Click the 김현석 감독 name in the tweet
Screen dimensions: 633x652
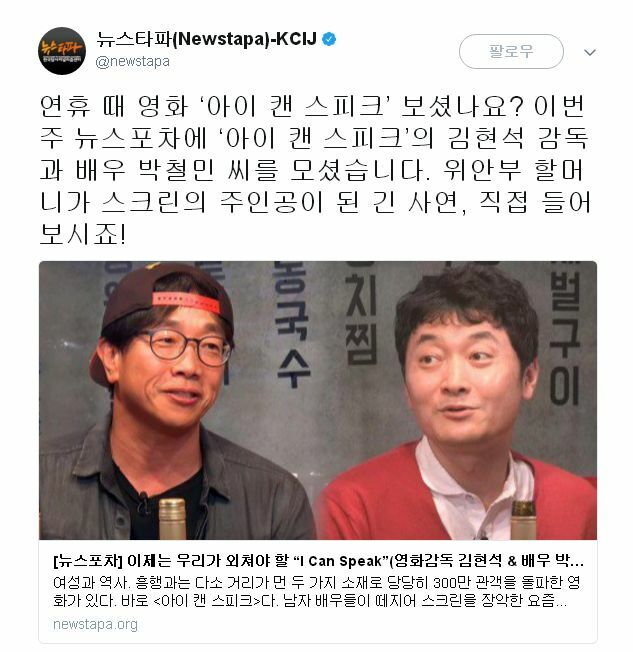tap(517, 138)
